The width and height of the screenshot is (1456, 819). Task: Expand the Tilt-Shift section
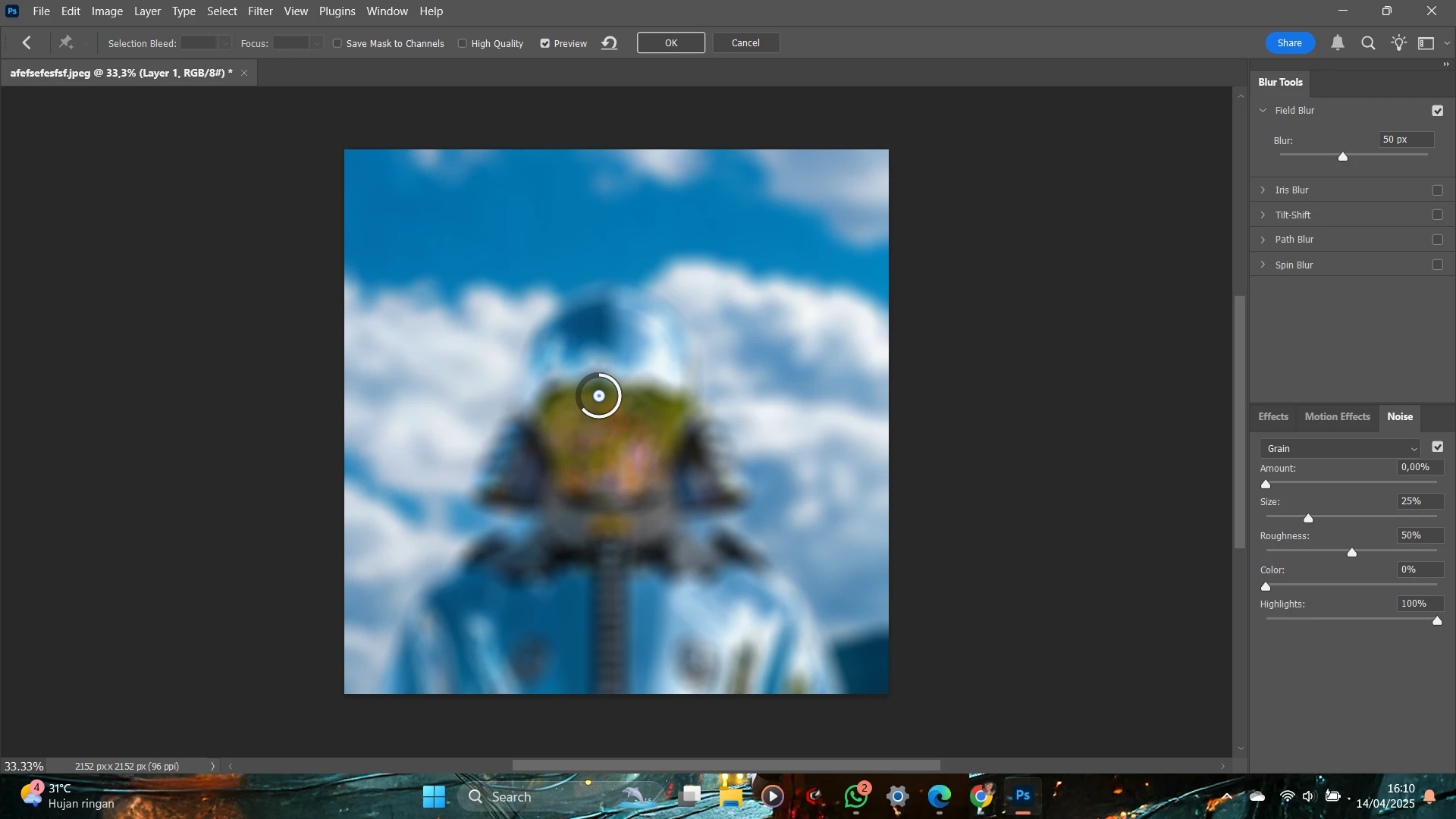pyautogui.click(x=1263, y=215)
